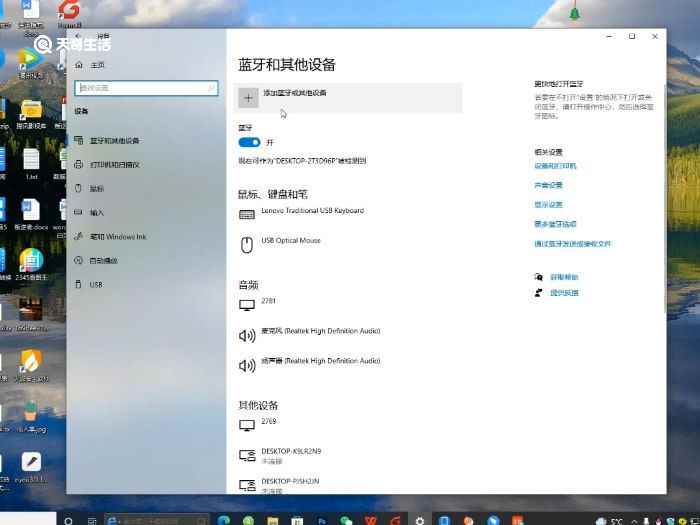The image size is (700, 525).
Task: Open the 声音设置 link
Action: [548, 185]
